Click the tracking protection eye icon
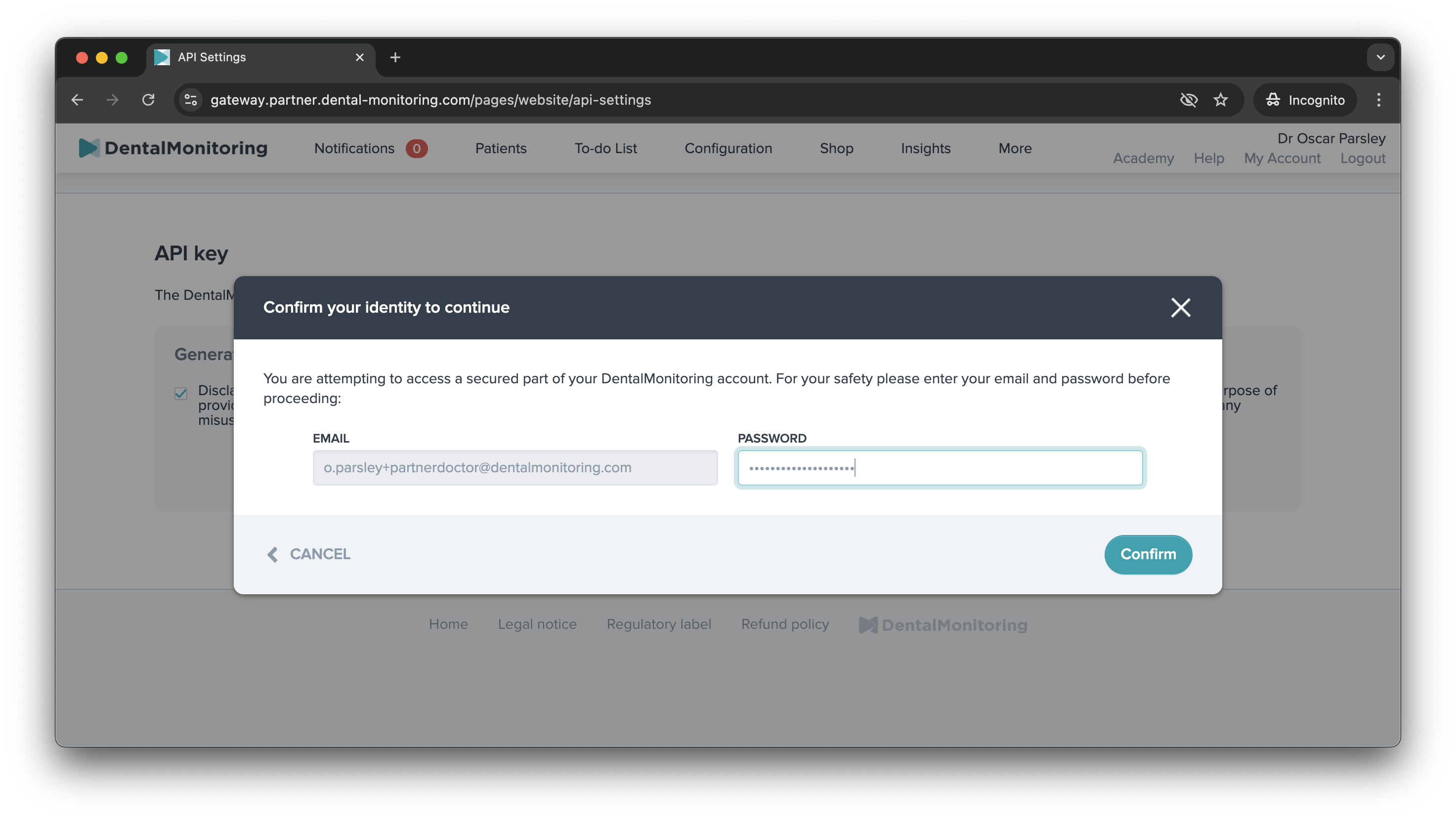This screenshot has width=1456, height=820. (x=1189, y=100)
